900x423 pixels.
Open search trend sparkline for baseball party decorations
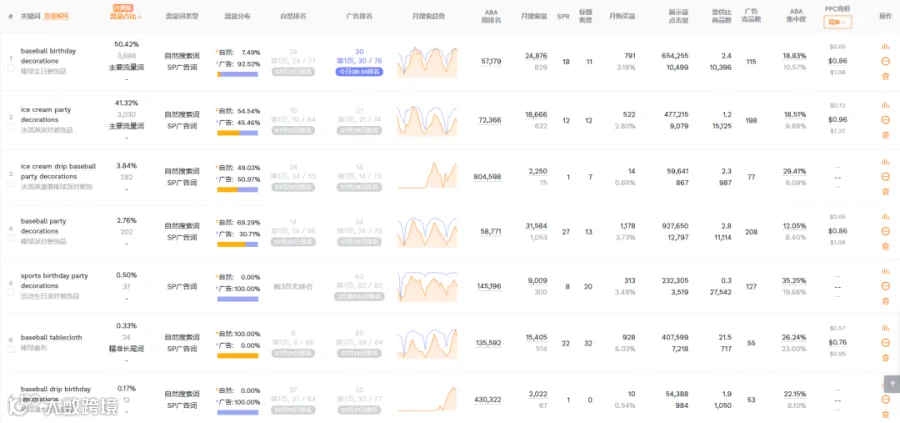tap(428, 232)
